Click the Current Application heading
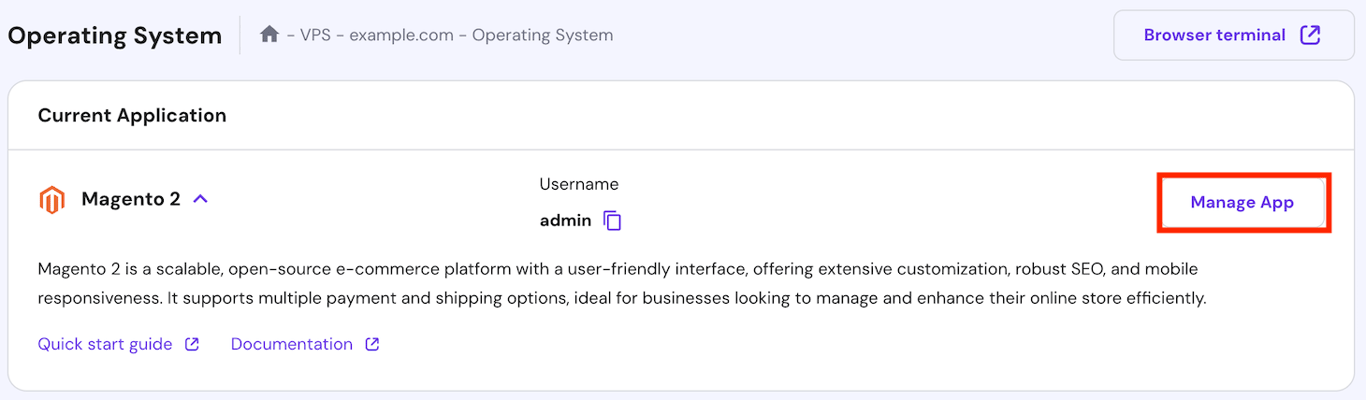 pyautogui.click(x=132, y=115)
